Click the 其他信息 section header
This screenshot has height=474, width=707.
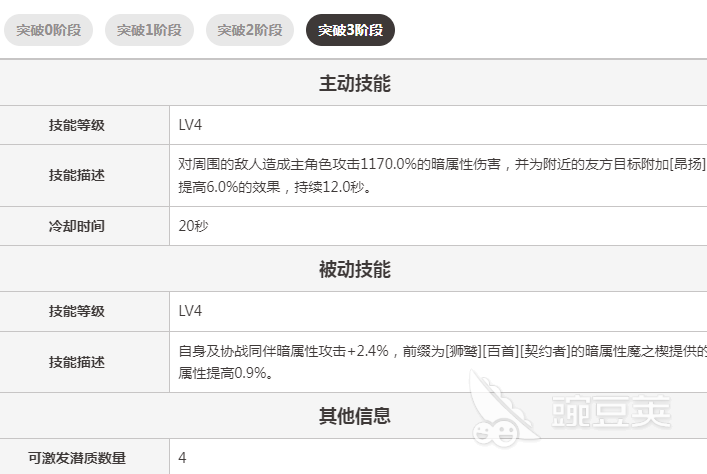pyautogui.click(x=354, y=415)
